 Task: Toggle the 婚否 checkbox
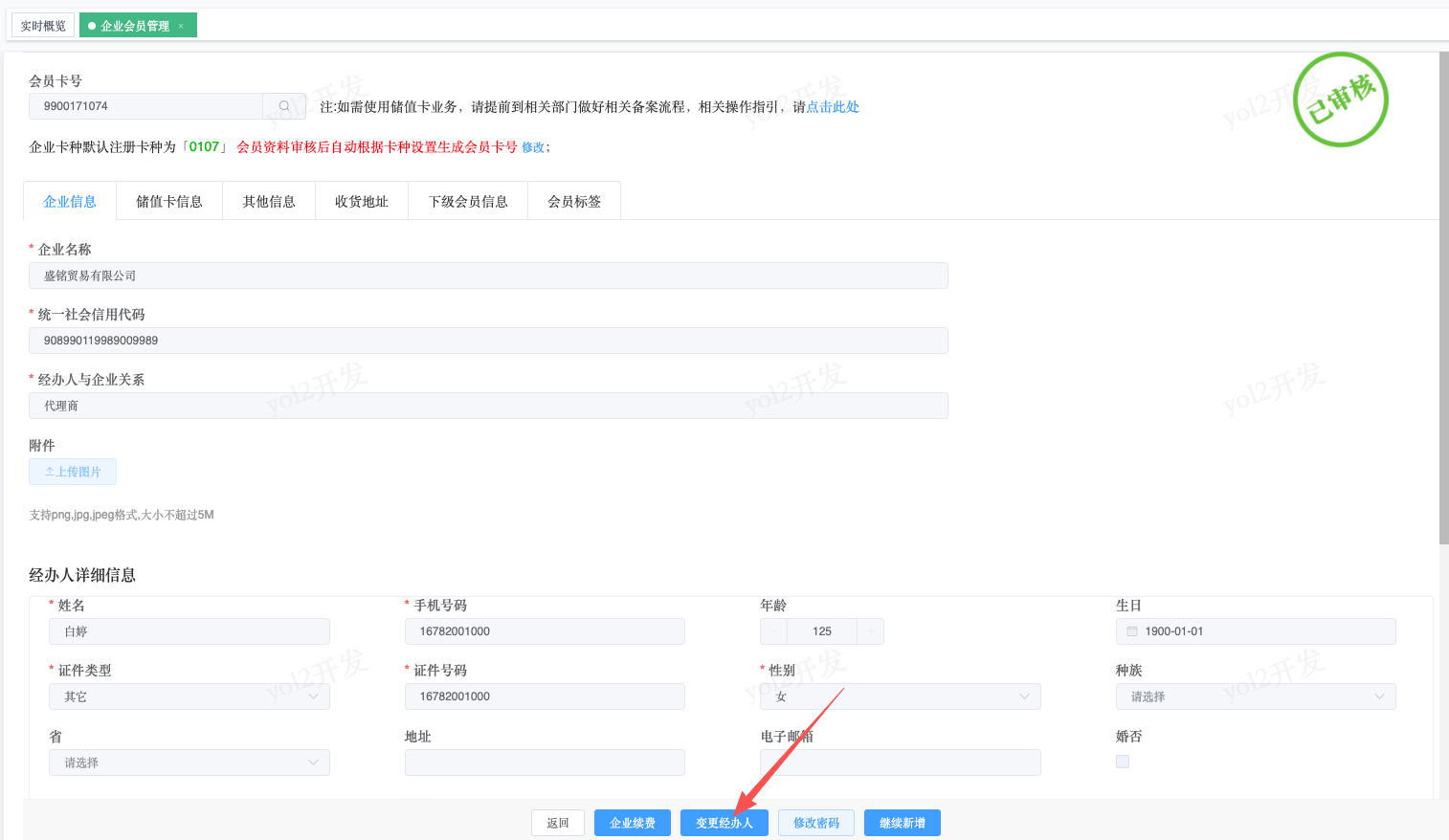click(1123, 762)
